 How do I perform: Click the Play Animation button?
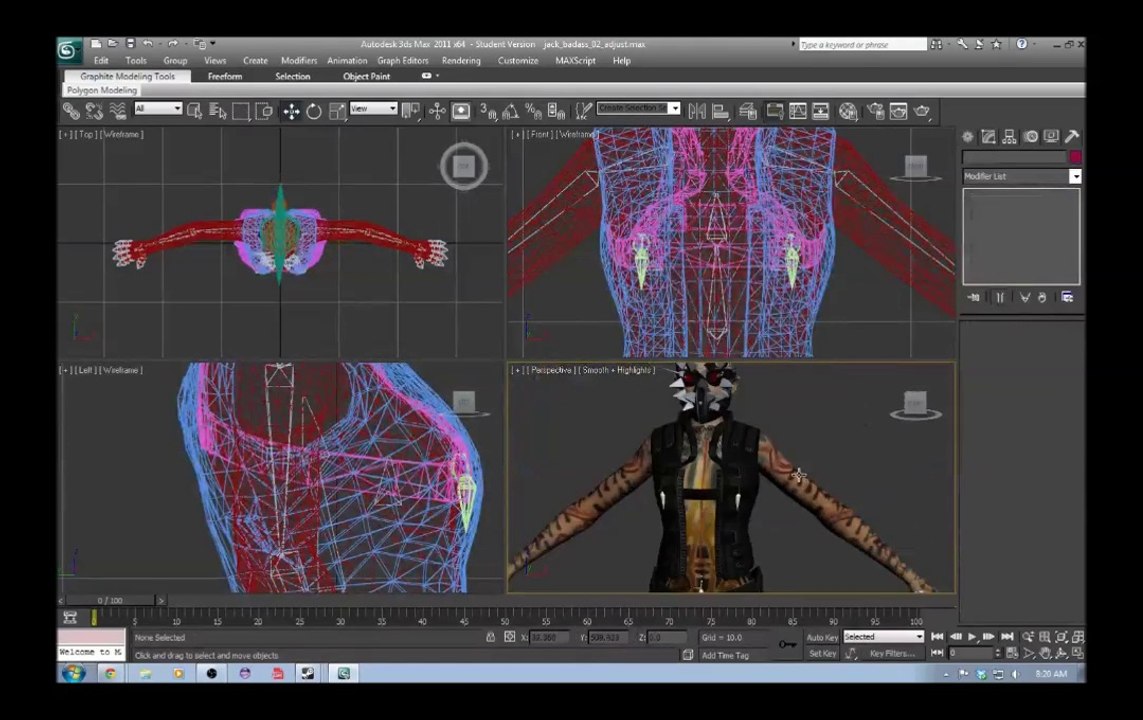[972, 637]
